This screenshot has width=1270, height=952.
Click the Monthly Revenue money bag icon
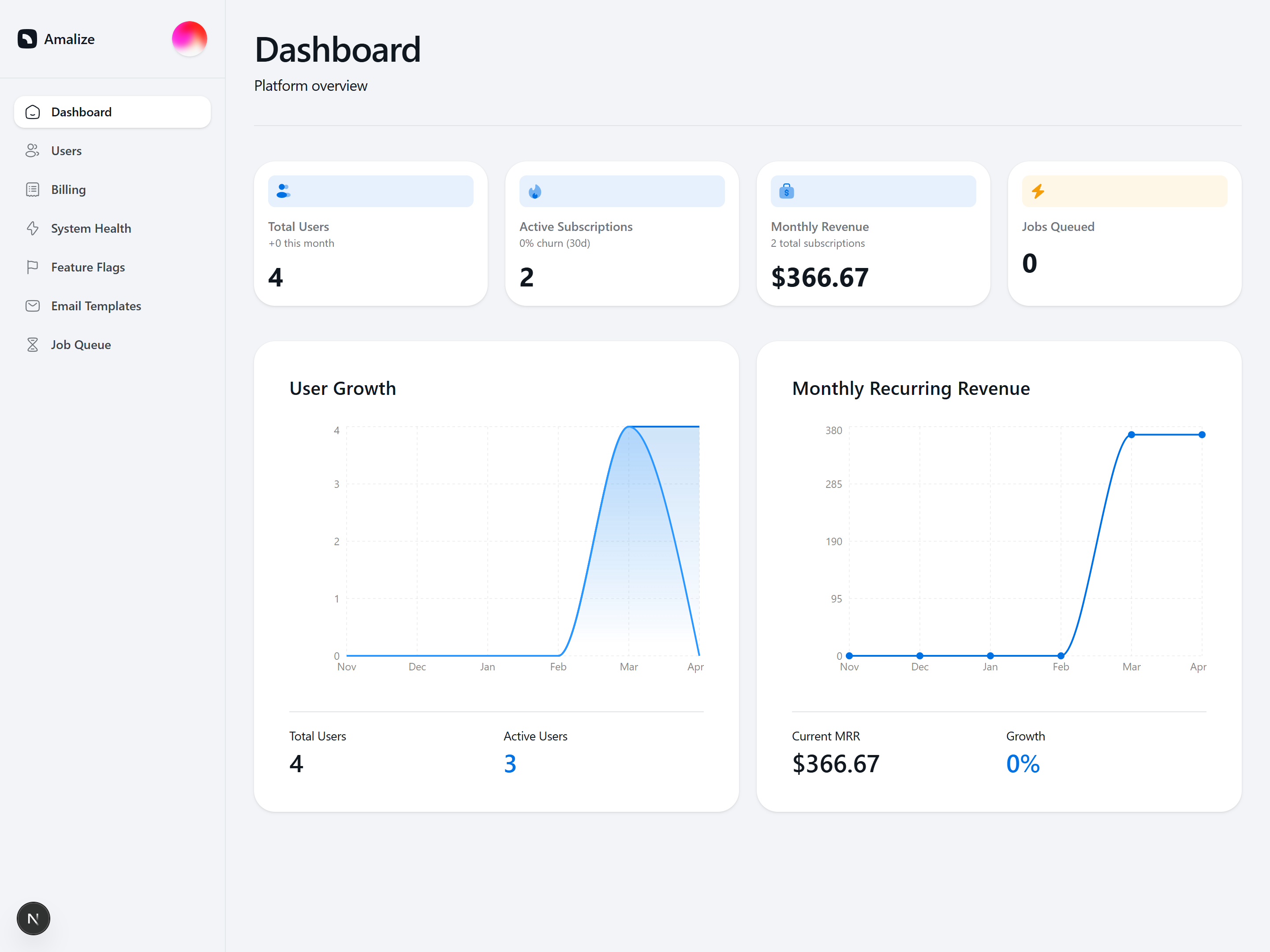786,191
